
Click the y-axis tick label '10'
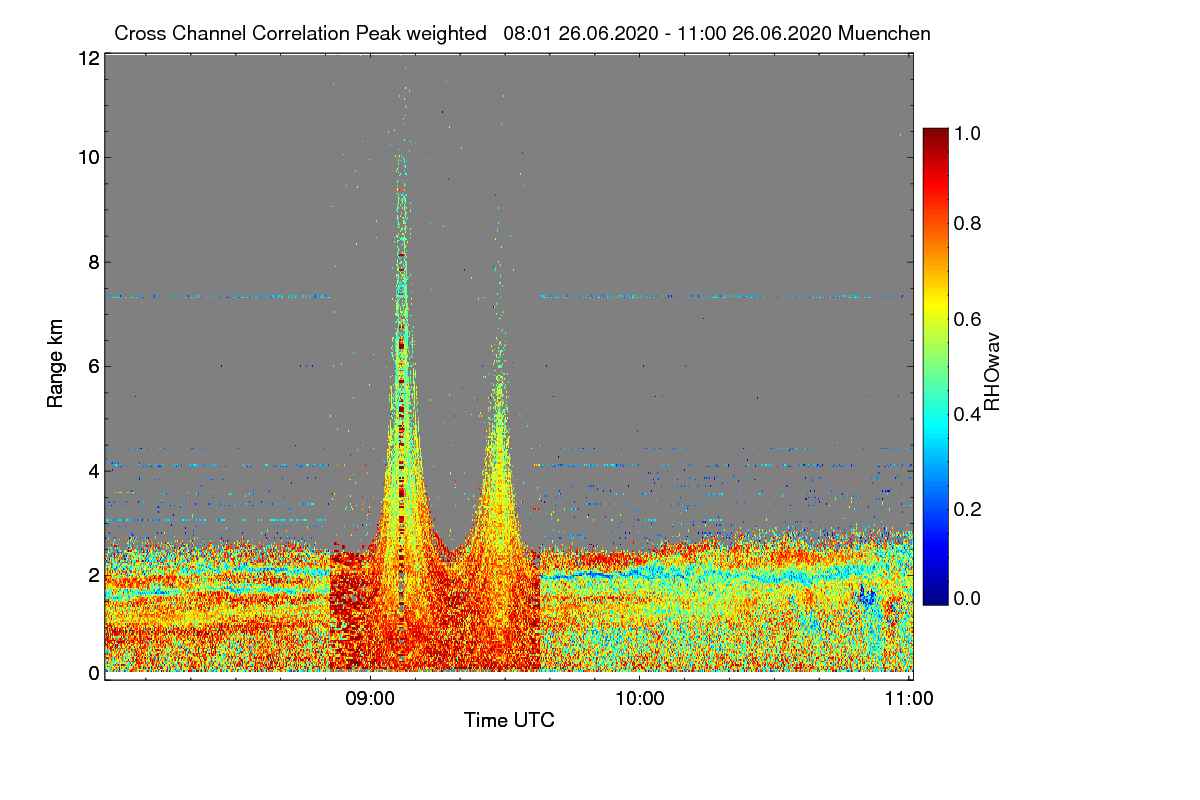[x=87, y=157]
